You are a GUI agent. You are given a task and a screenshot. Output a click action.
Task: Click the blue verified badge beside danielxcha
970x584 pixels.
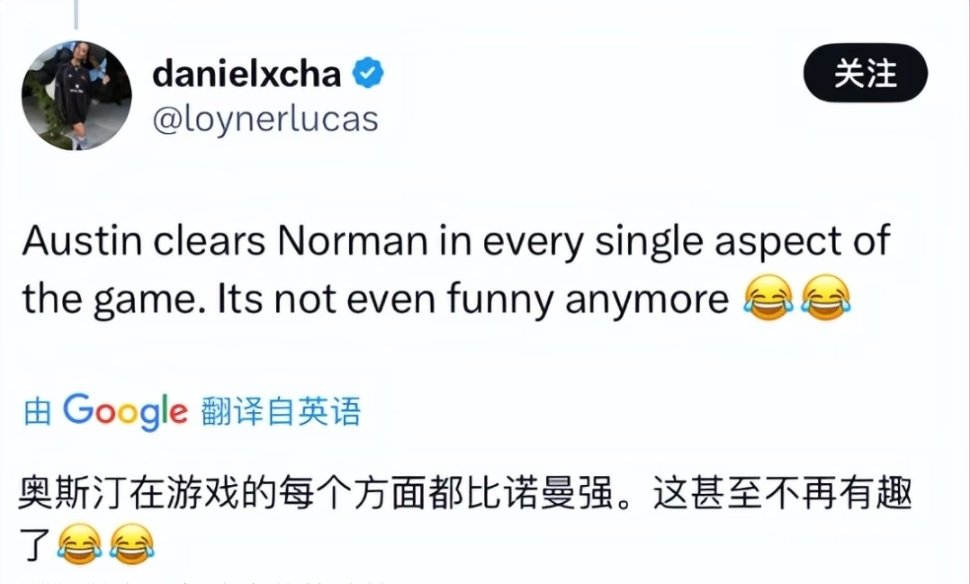pyautogui.click(x=368, y=74)
